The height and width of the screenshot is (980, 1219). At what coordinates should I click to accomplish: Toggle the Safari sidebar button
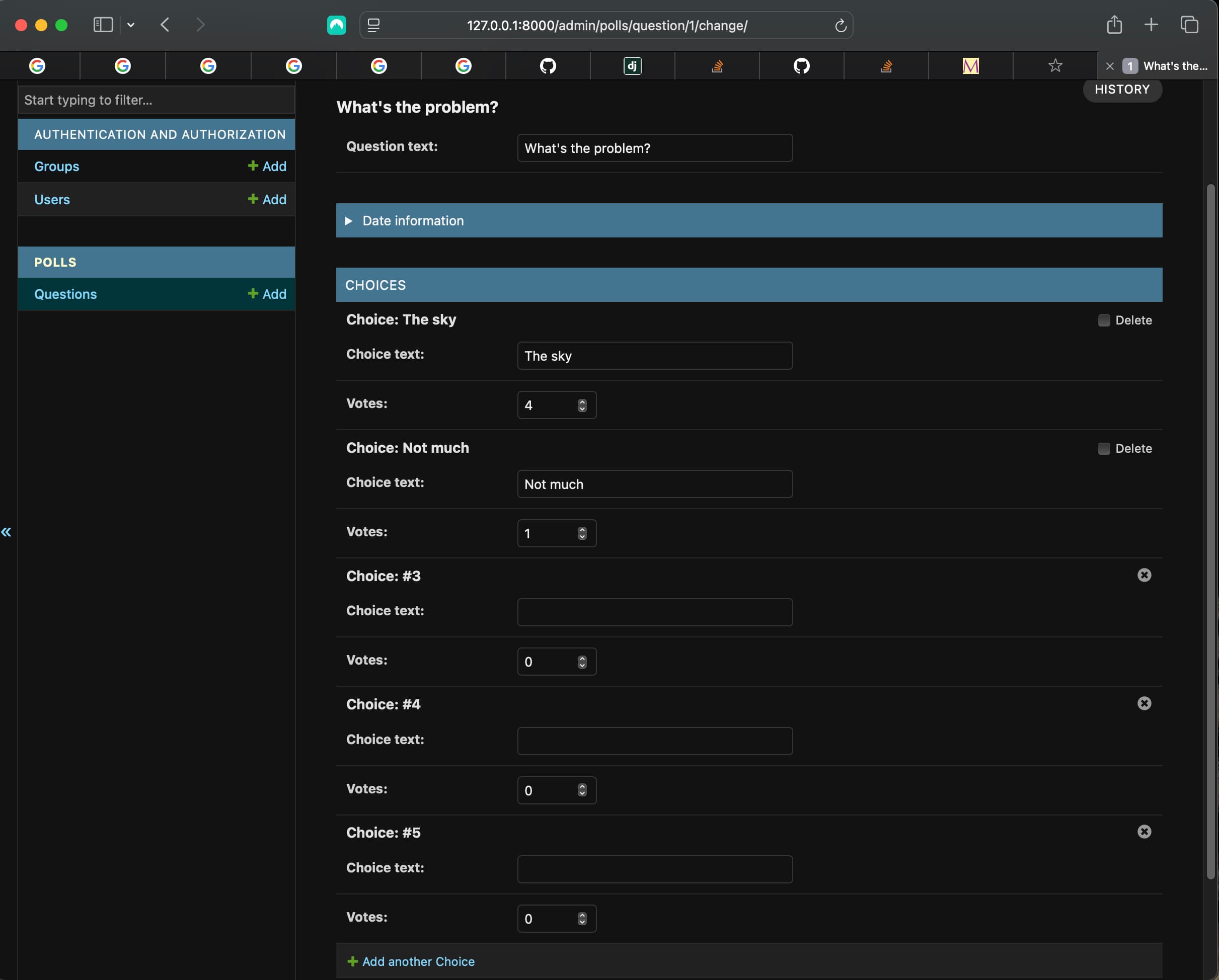pyautogui.click(x=103, y=25)
